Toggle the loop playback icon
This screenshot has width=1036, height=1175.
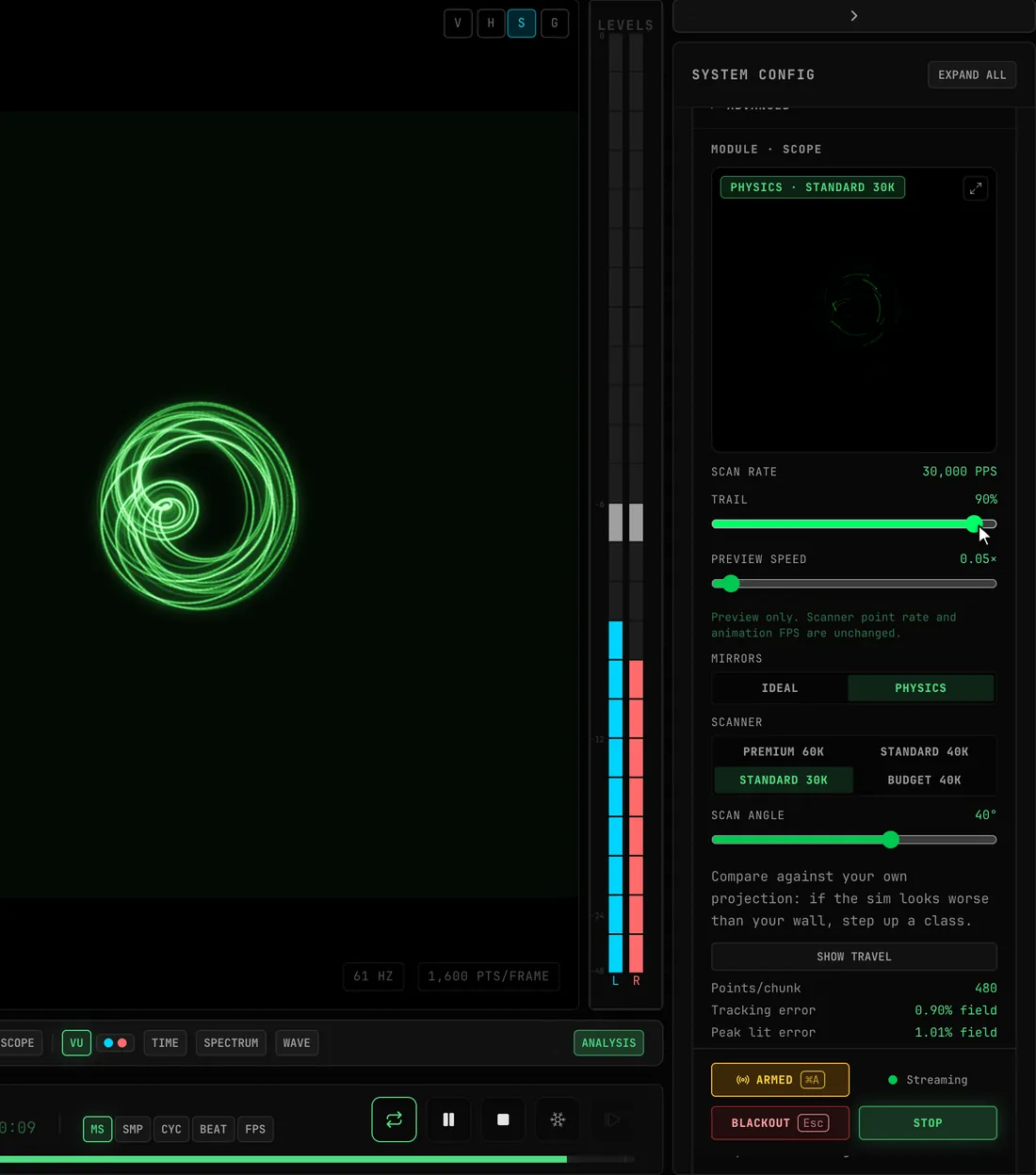tap(394, 1119)
